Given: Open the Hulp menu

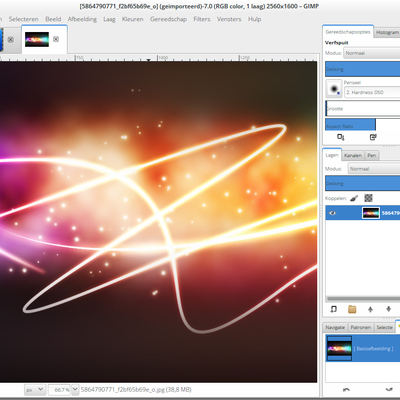Looking at the screenshot, I should [x=254, y=19].
